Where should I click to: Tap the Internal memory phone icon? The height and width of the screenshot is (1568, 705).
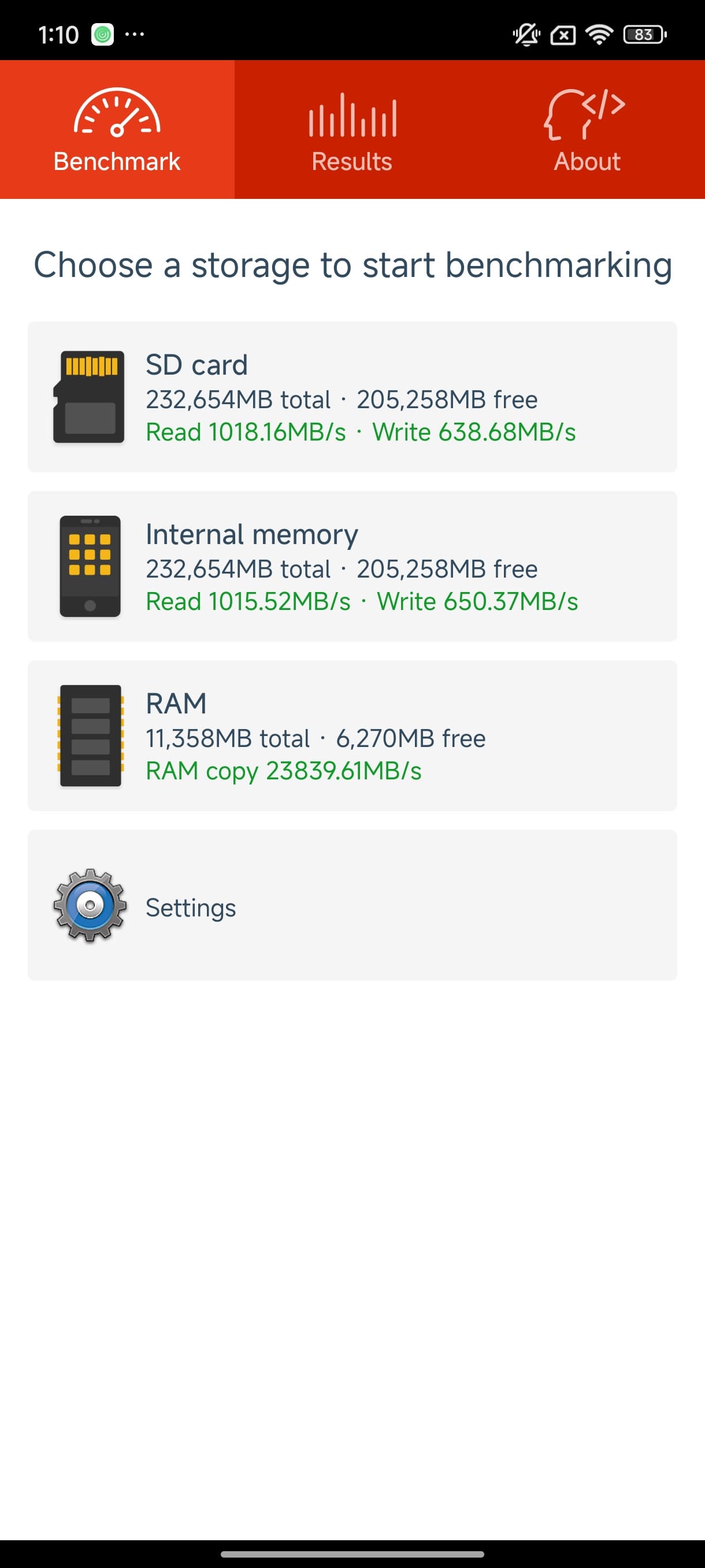(x=90, y=566)
